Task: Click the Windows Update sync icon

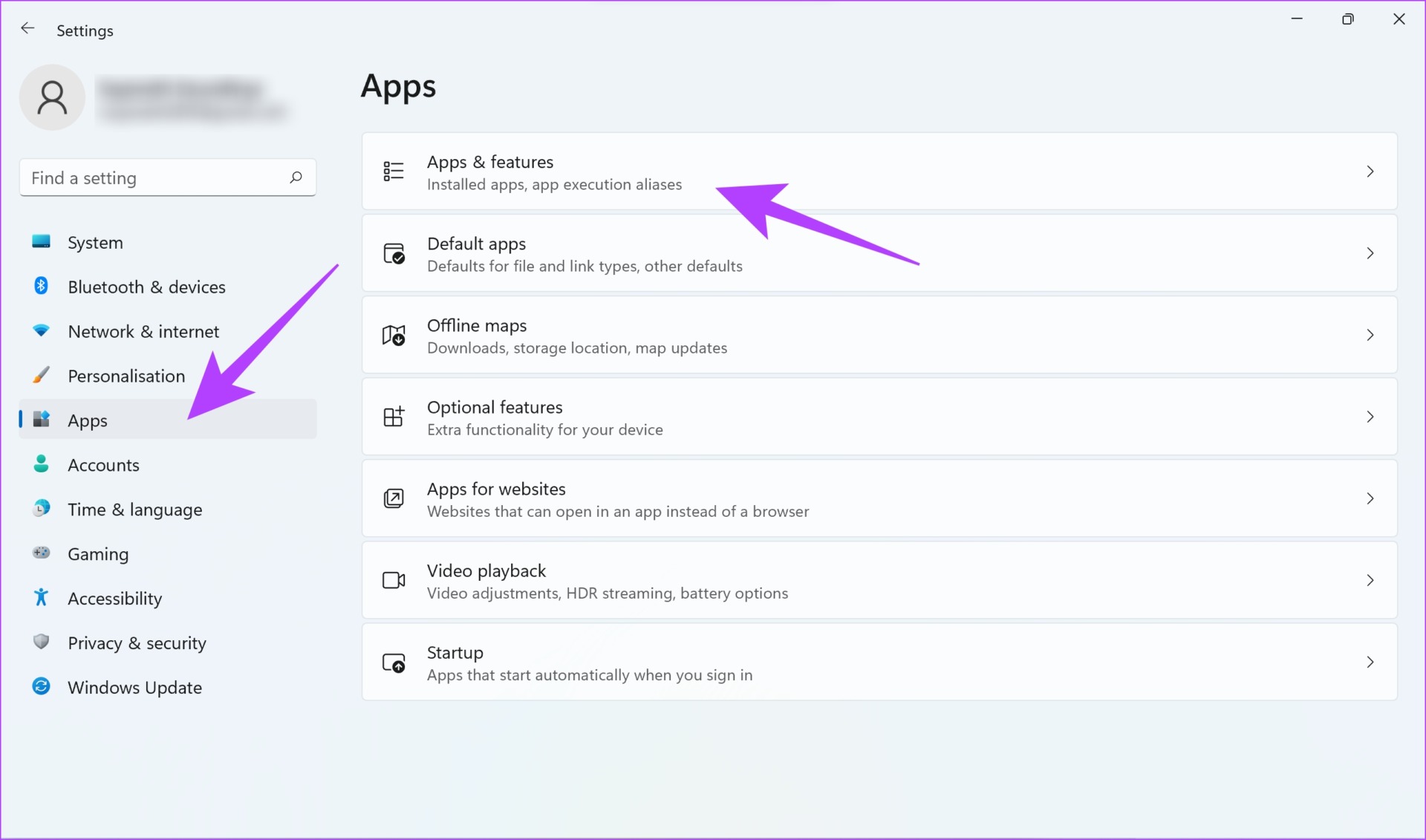Action: (x=42, y=686)
